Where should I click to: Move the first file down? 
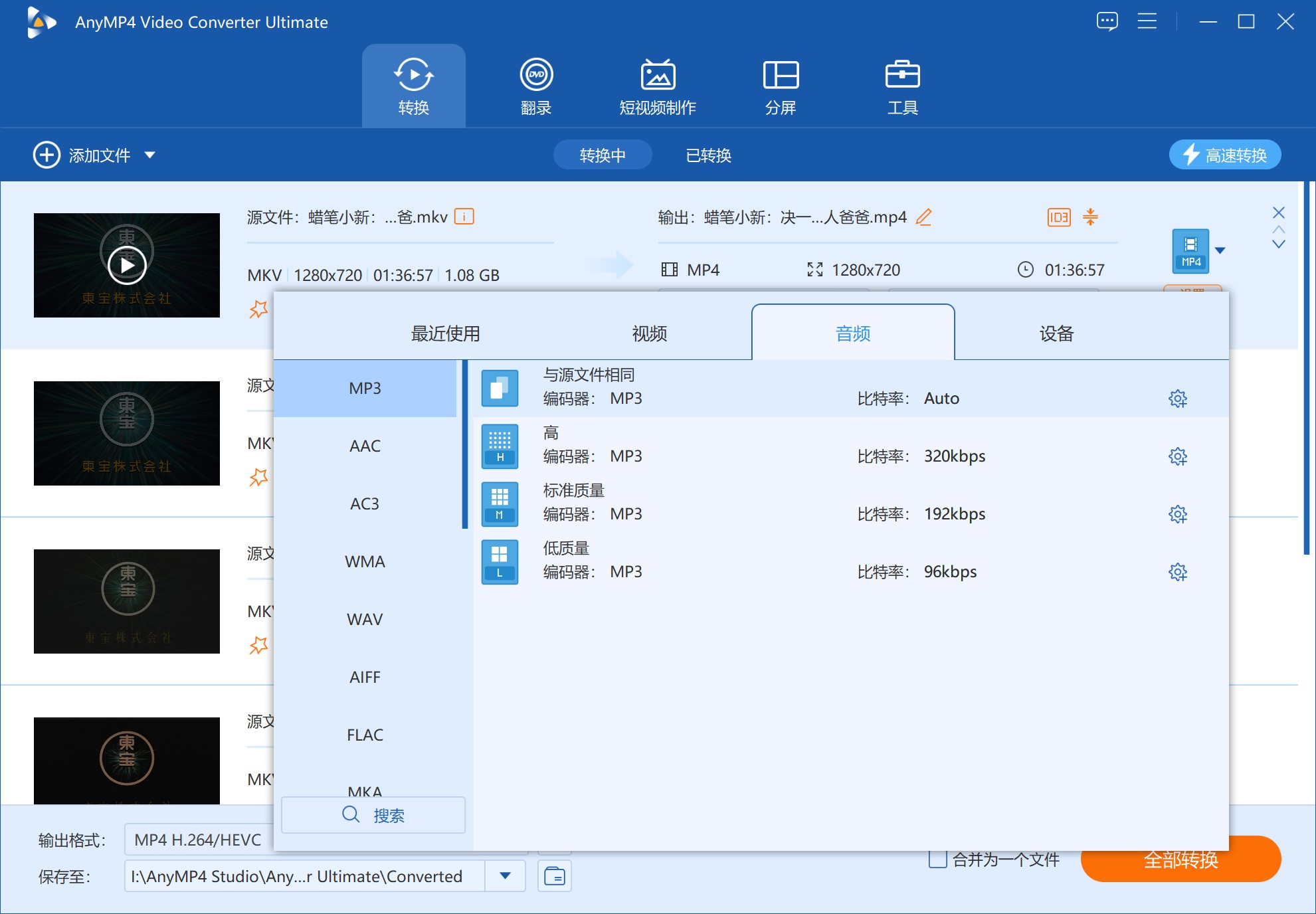click(x=1278, y=244)
